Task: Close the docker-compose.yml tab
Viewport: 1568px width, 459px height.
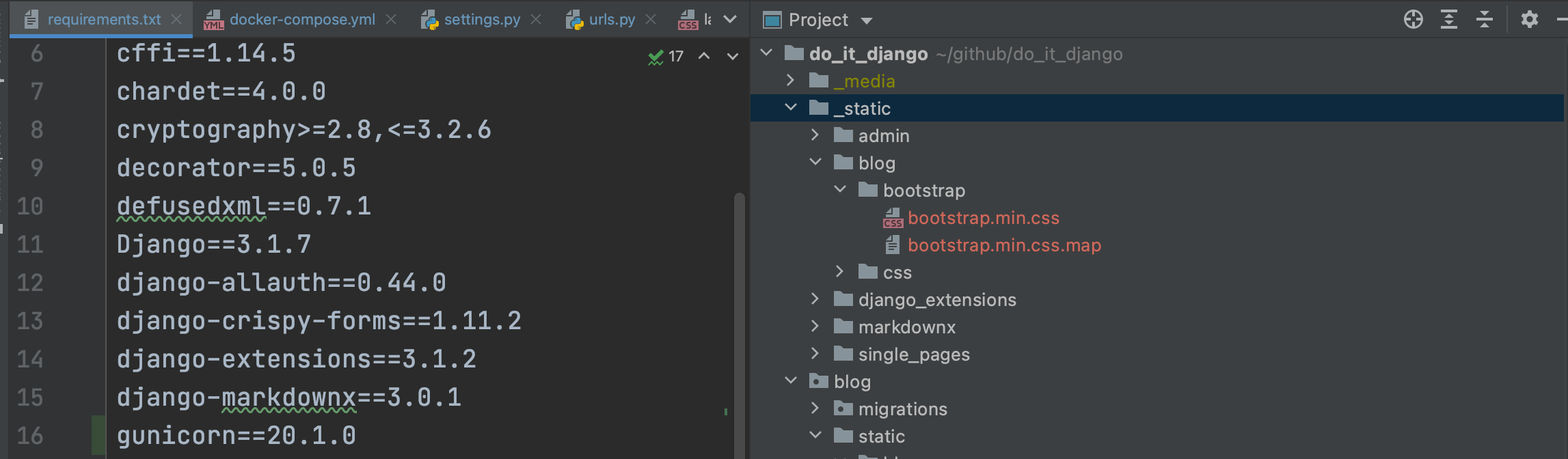Action: [x=391, y=20]
